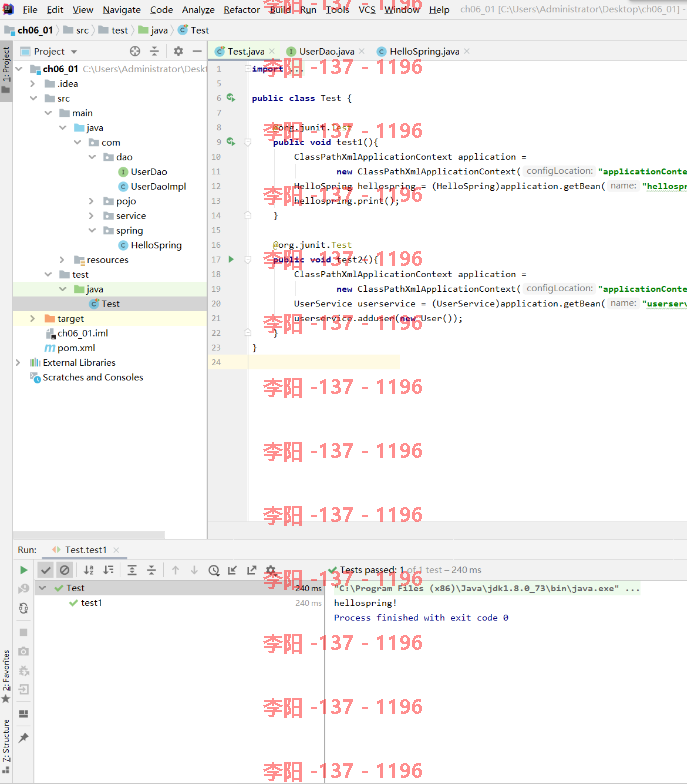Open the Refactor menu
Viewport: 687px width, 784px height.
click(242, 10)
